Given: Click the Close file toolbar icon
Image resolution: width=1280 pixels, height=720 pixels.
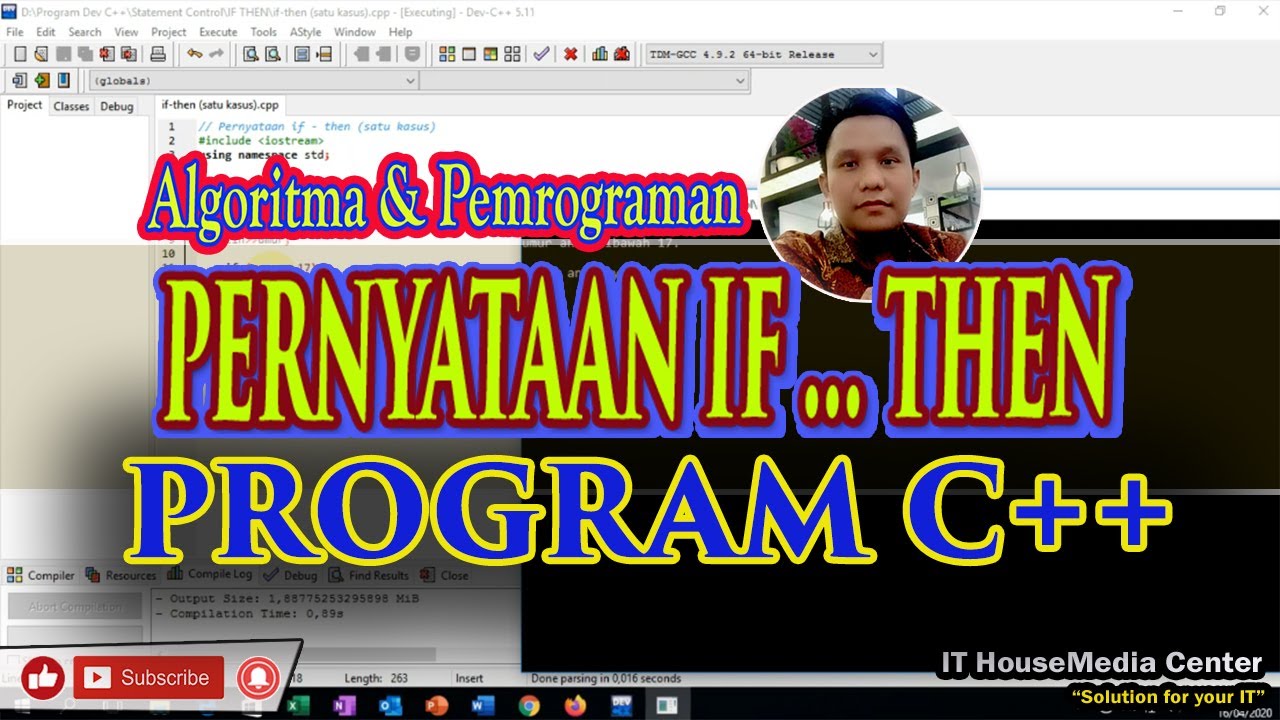Looking at the screenshot, I should pos(106,54).
